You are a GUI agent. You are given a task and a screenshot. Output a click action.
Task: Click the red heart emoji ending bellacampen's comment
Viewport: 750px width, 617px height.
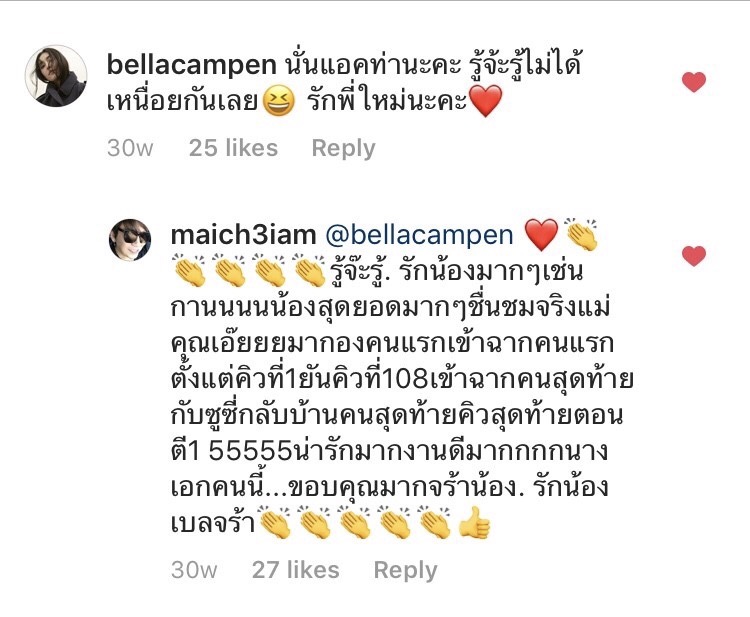[486, 101]
